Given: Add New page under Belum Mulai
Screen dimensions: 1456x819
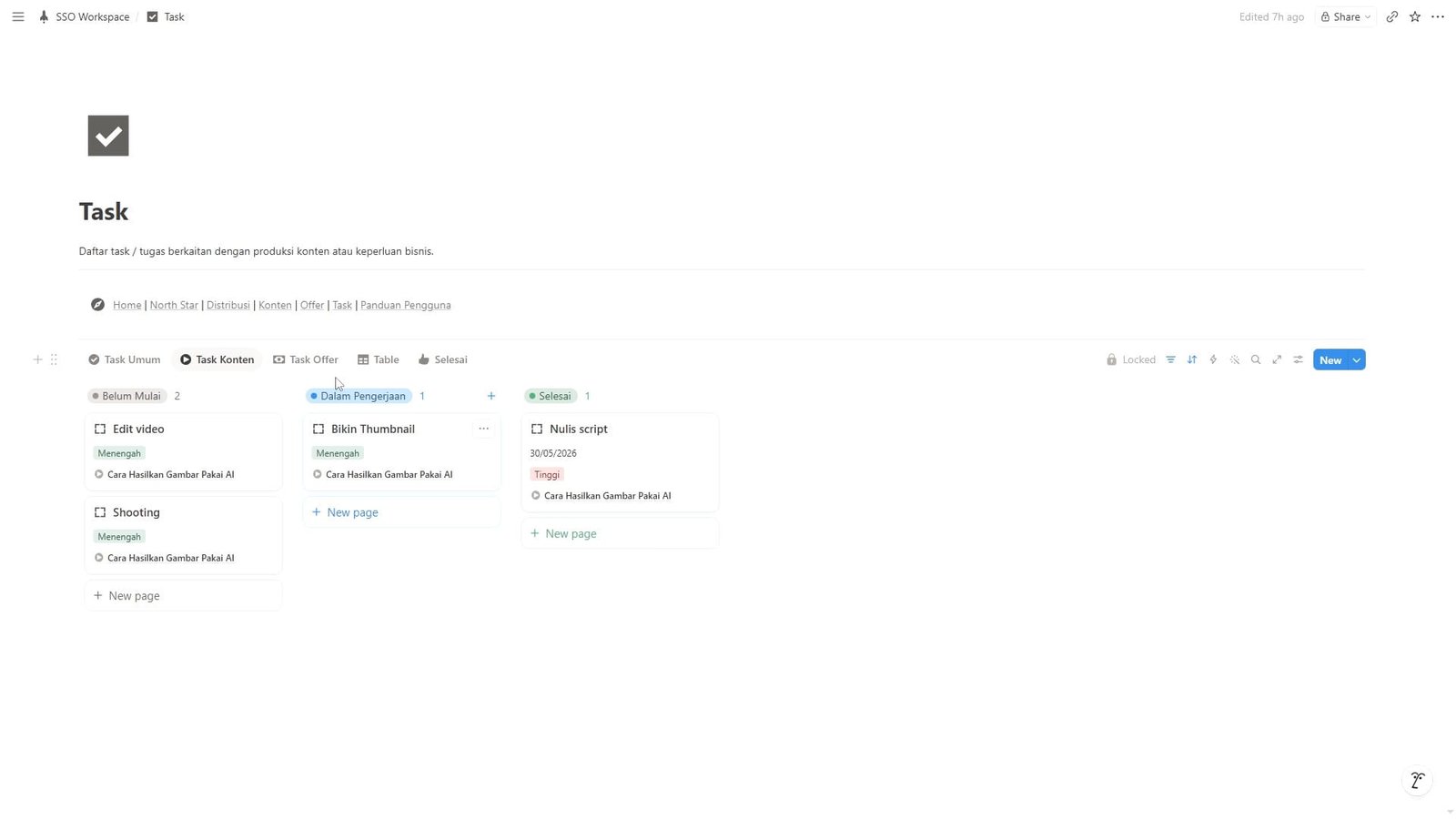Looking at the screenshot, I should [183, 596].
